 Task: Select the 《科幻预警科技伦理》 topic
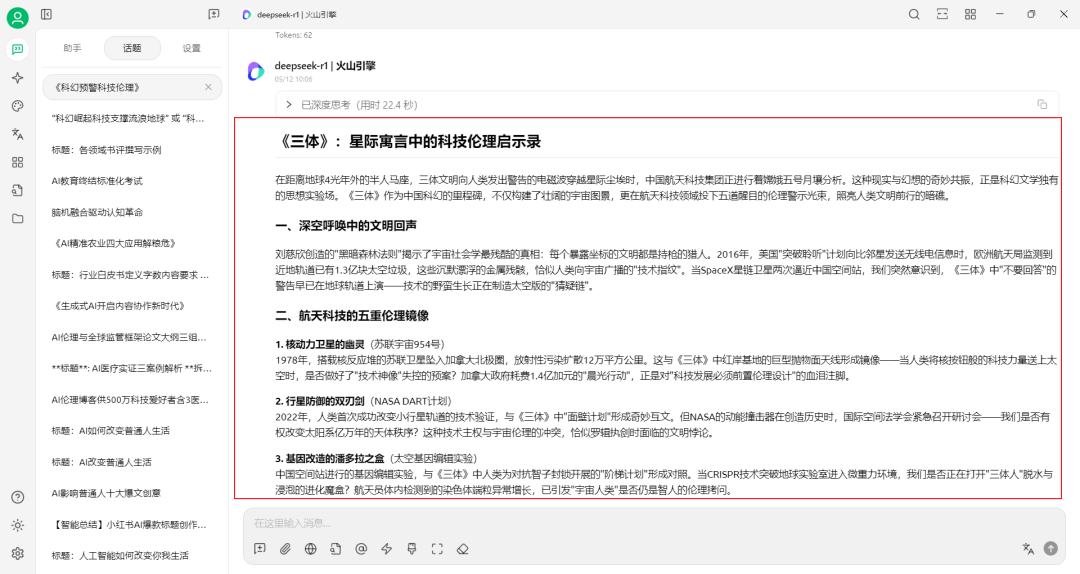point(132,88)
